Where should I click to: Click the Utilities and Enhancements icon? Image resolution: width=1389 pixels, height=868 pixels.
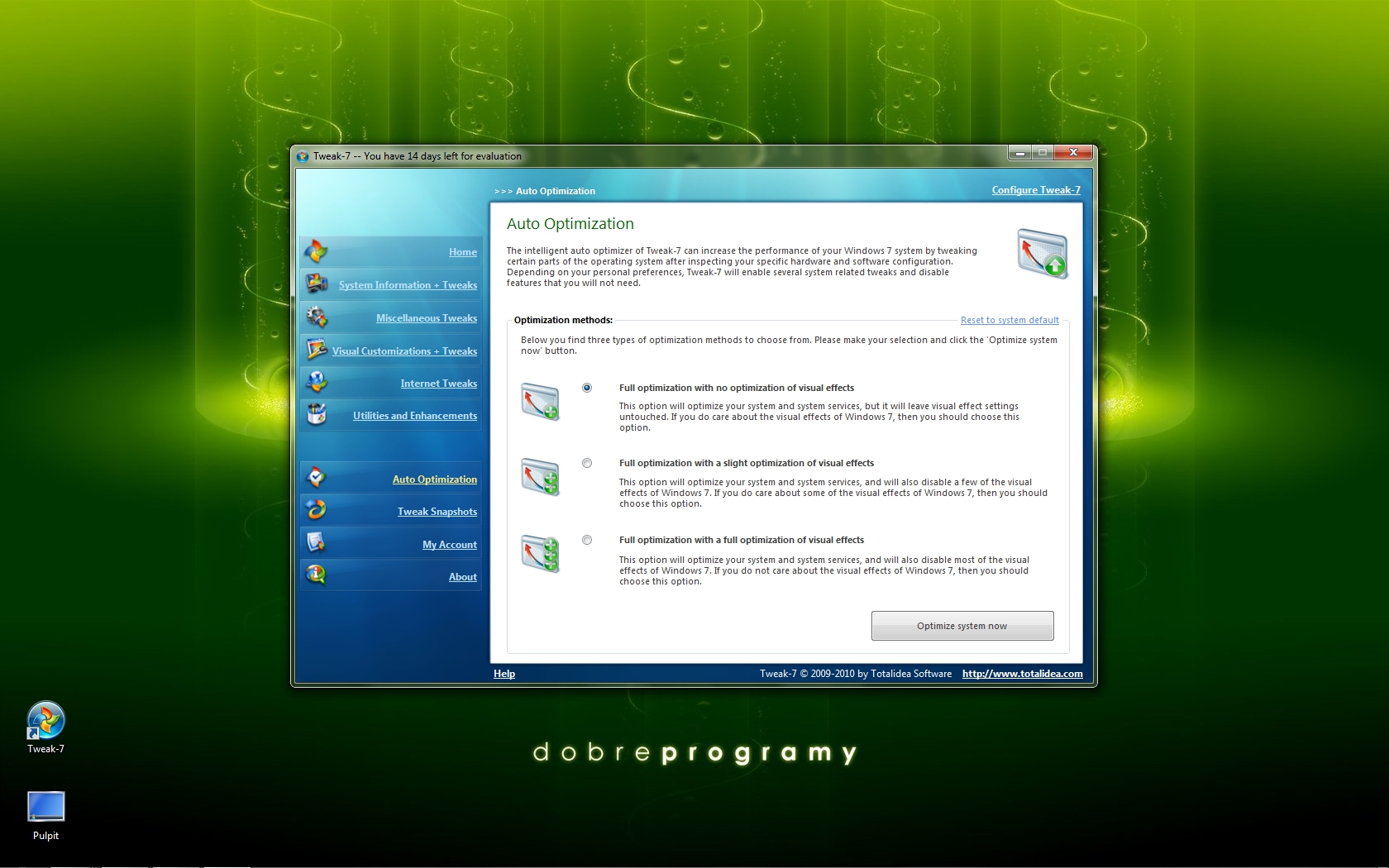click(x=316, y=414)
